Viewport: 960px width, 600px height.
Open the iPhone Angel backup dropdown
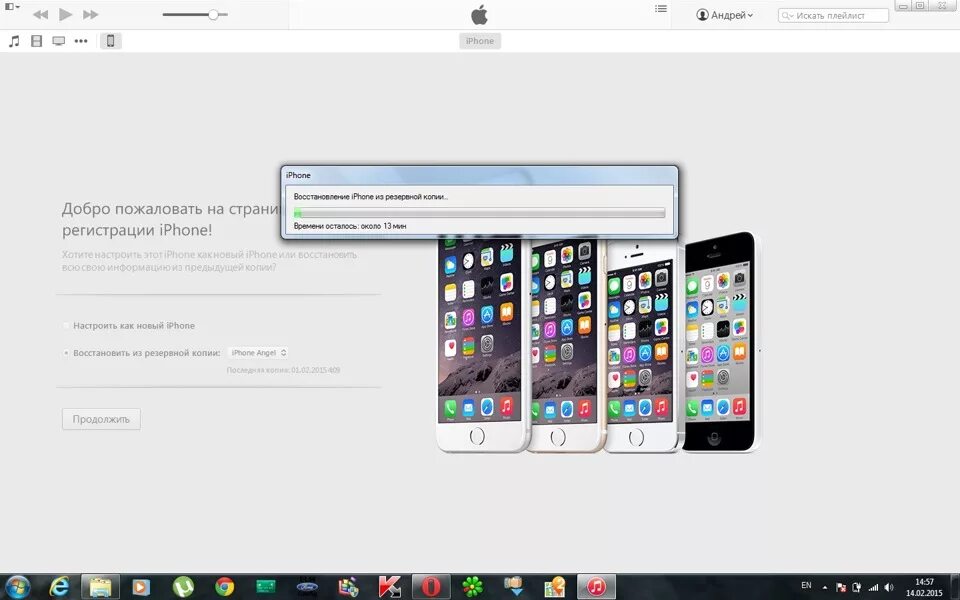coord(258,353)
